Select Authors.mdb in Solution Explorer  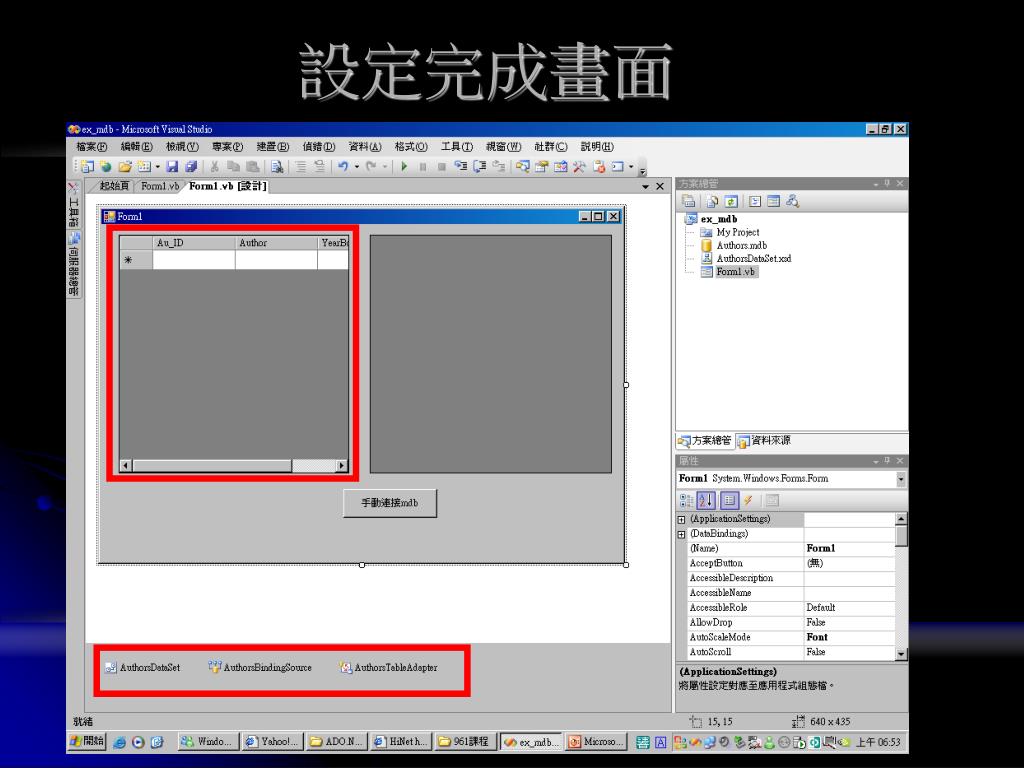pyautogui.click(x=741, y=246)
